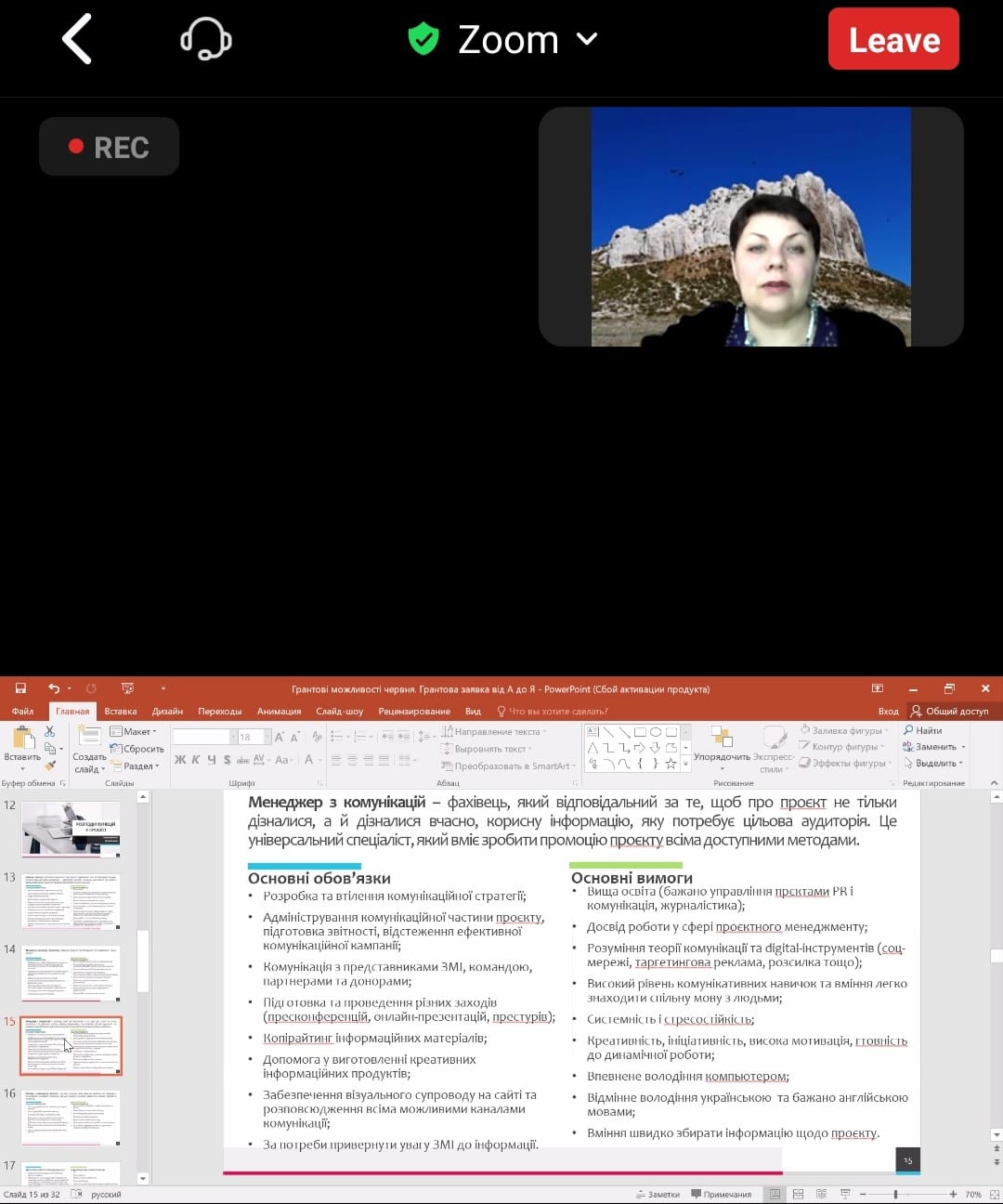This screenshot has height=1204, width=1003.
Task: Switch to normal view mode
Action: pyautogui.click(x=775, y=1194)
